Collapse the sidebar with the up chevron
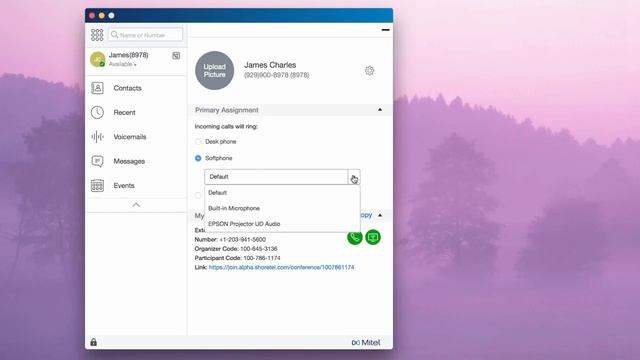 tap(136, 205)
